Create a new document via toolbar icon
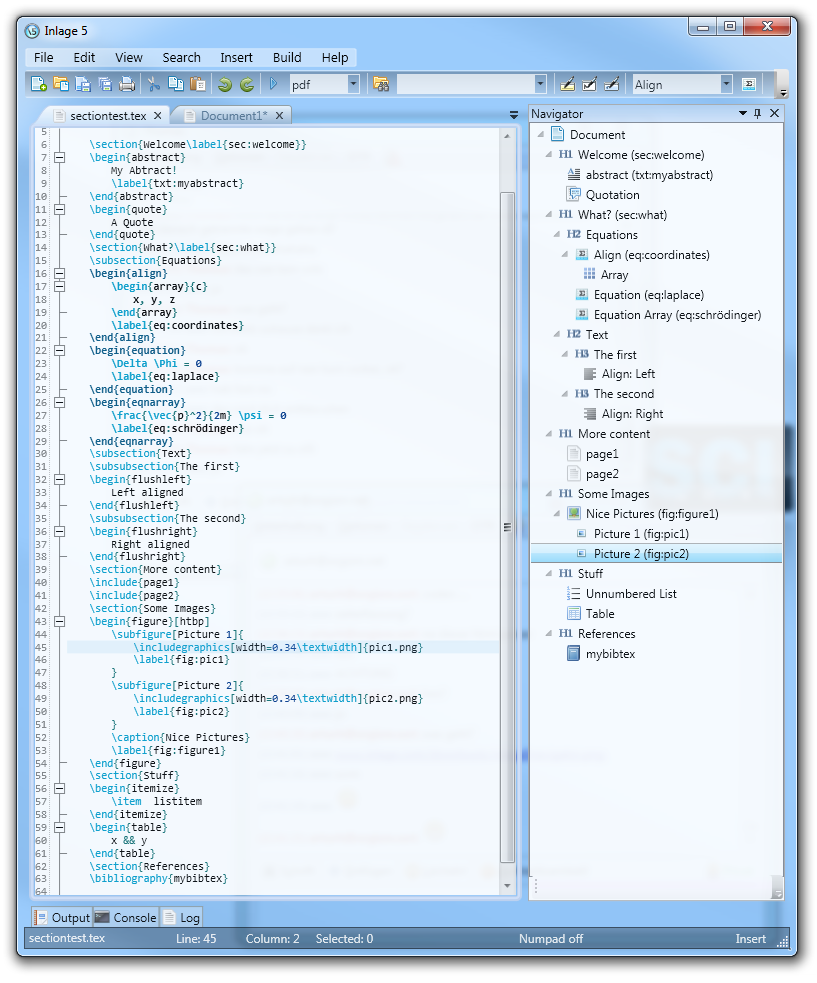Viewport: 817px width, 983px height. coord(39,84)
